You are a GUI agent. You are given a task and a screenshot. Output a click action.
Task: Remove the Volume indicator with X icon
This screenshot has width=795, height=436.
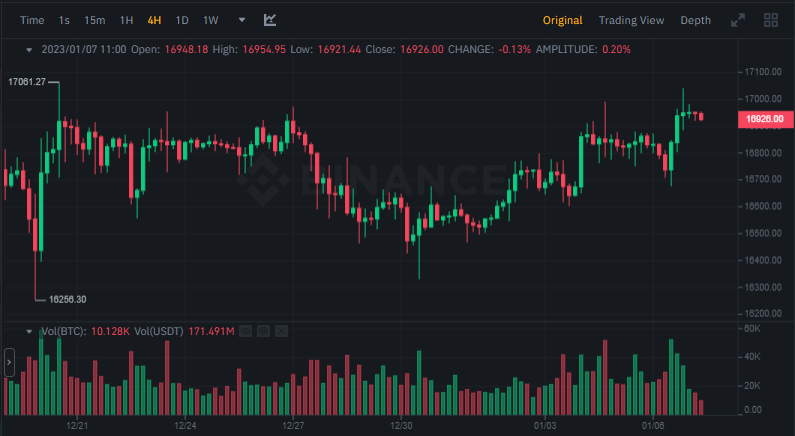click(281, 331)
